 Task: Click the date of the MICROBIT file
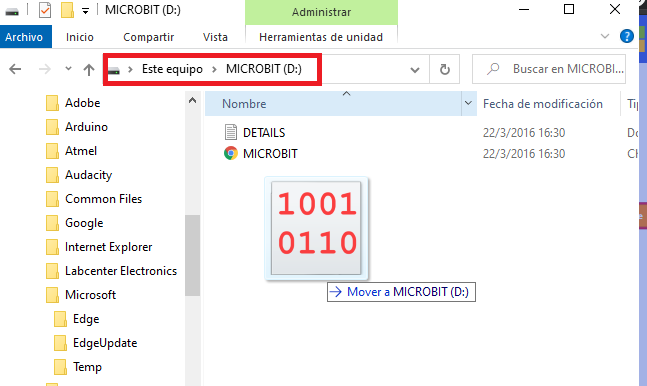tap(524, 154)
